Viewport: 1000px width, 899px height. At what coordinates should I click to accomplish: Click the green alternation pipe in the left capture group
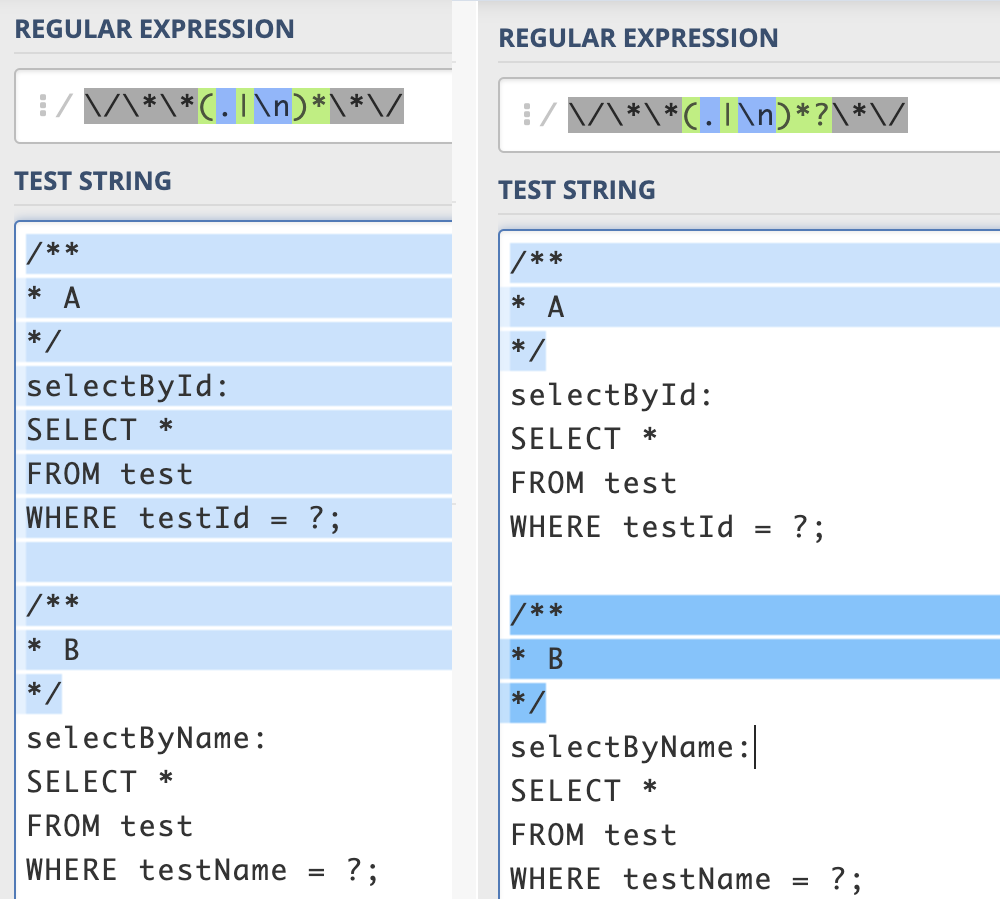click(x=246, y=105)
